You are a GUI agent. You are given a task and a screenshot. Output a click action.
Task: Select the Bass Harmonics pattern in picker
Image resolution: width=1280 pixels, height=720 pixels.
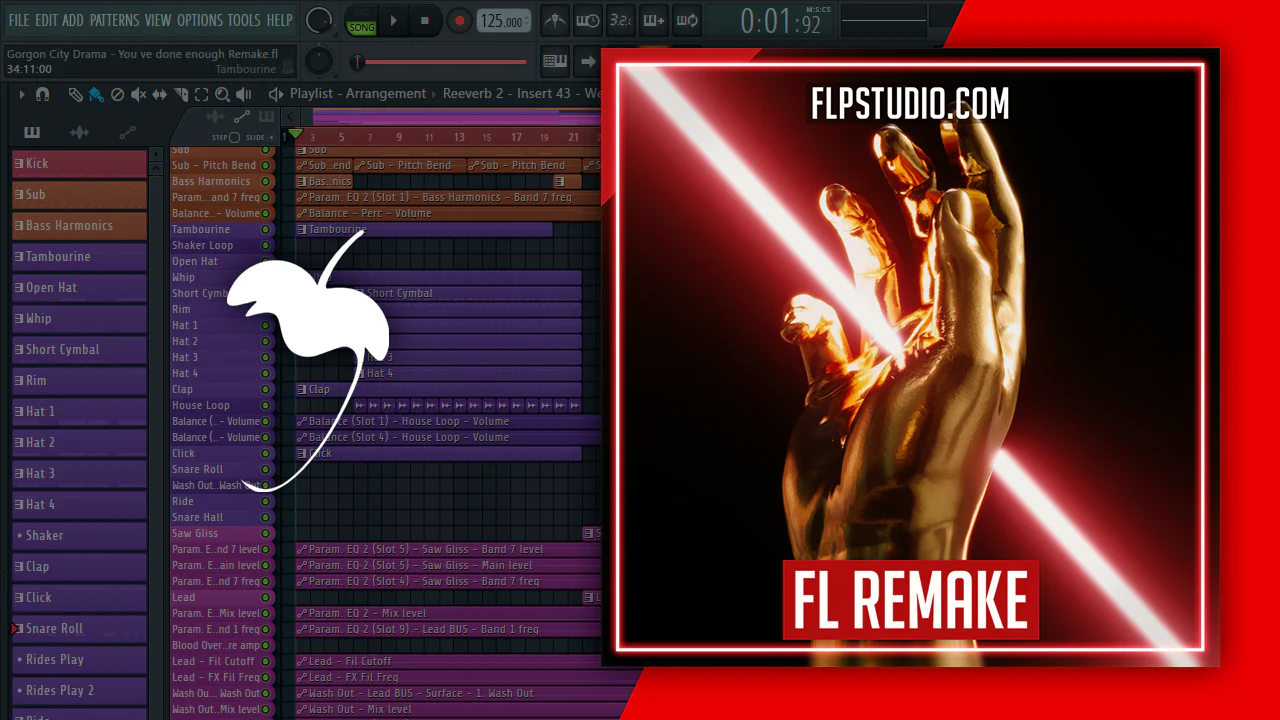(79, 226)
